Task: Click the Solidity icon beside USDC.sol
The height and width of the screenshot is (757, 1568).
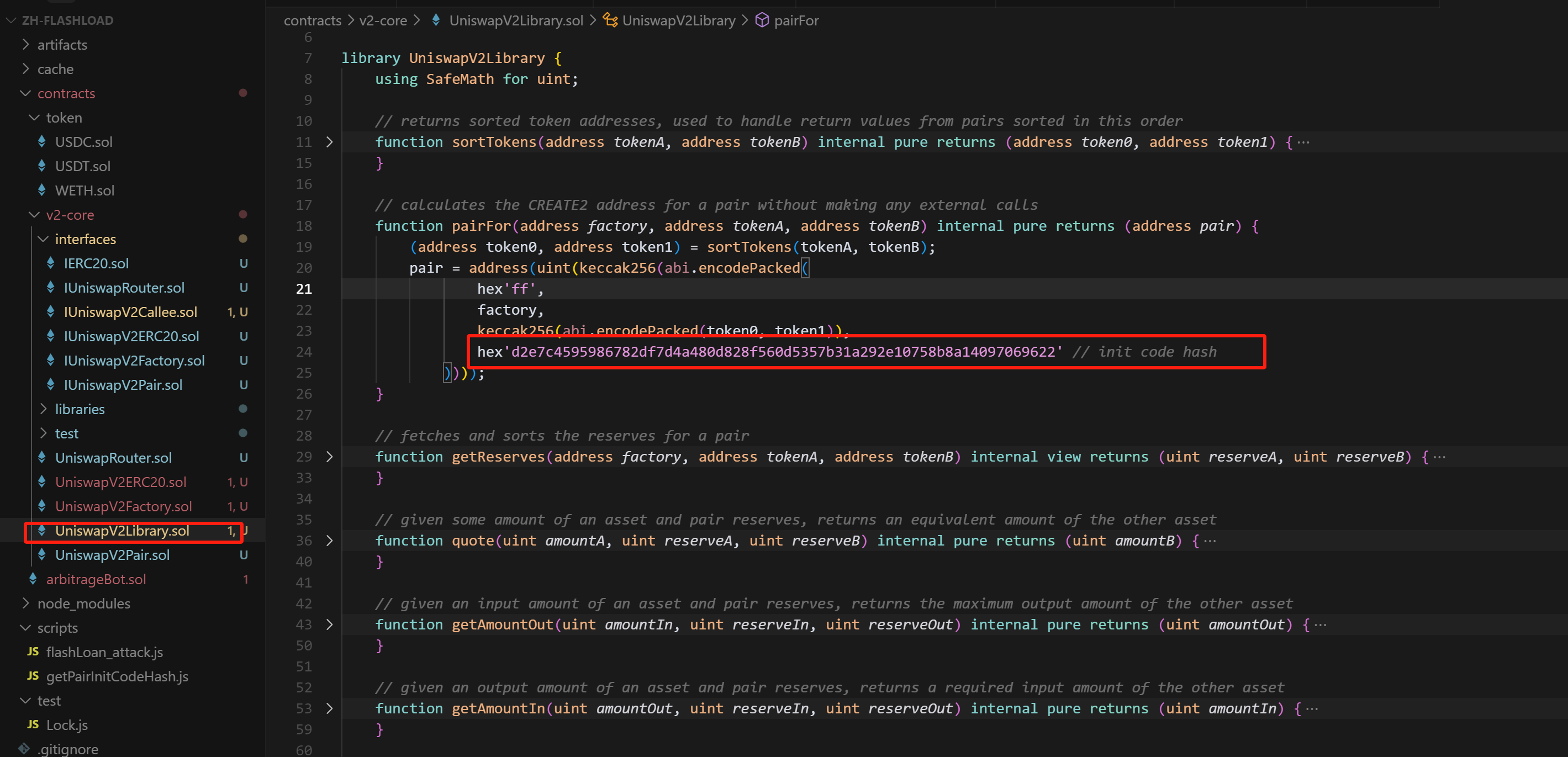Action: [x=42, y=141]
